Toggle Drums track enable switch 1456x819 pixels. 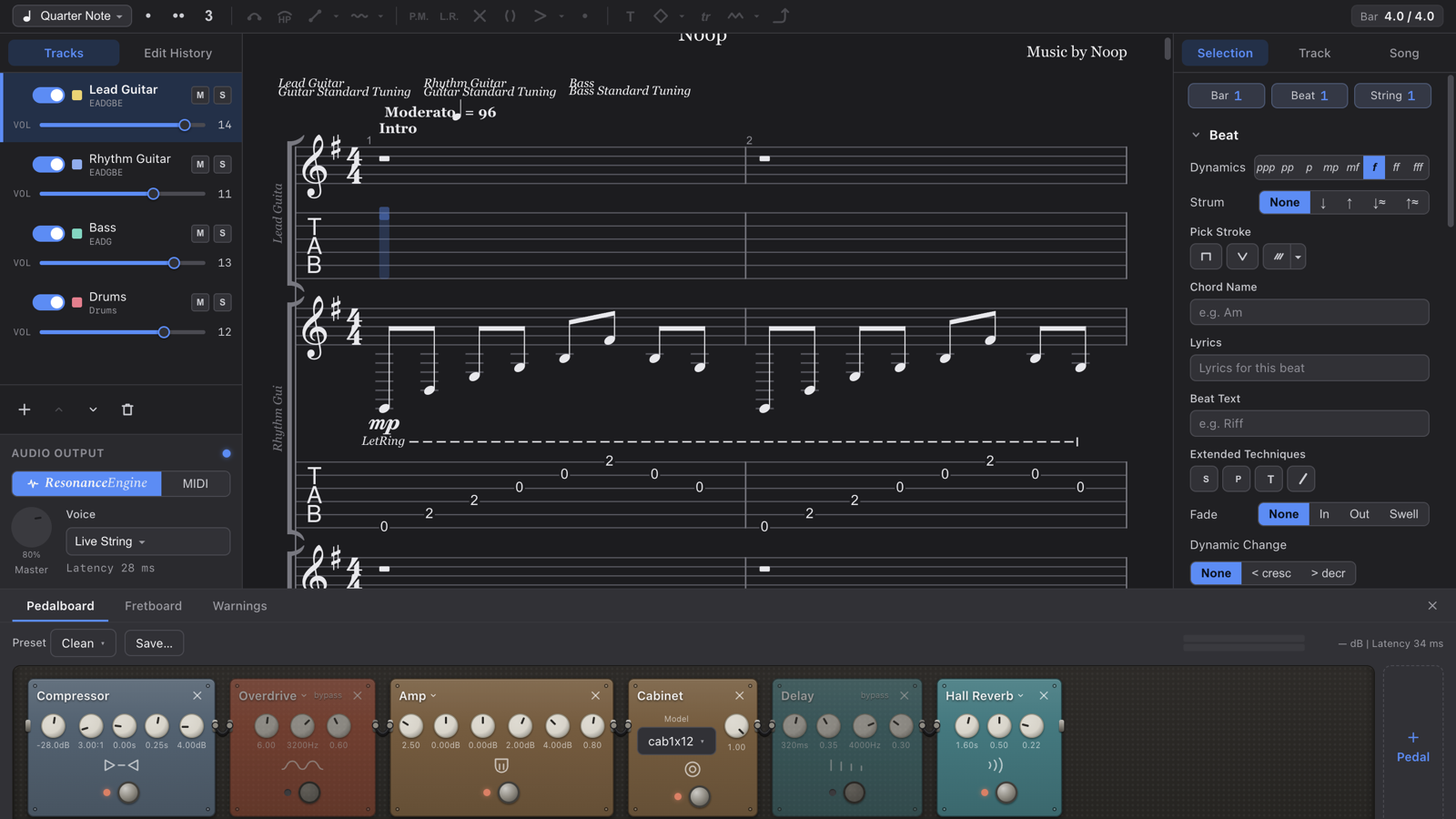click(48, 302)
